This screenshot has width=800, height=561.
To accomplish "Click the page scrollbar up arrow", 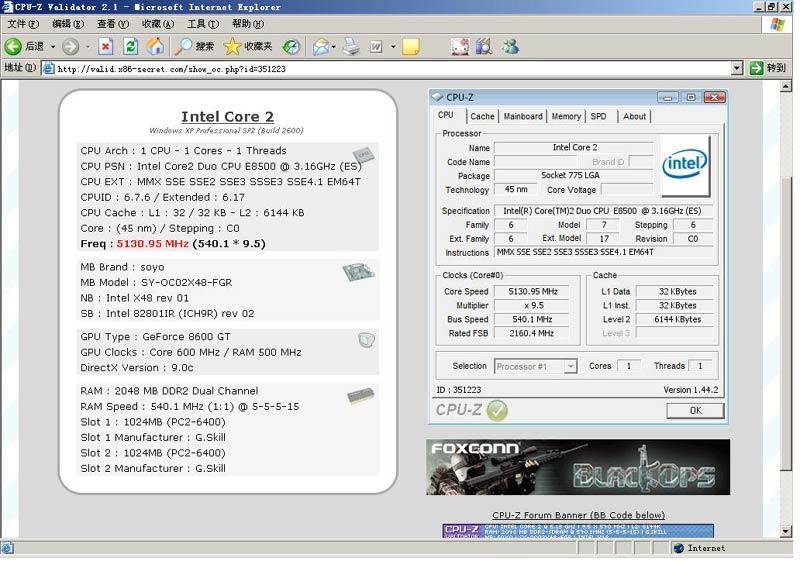I will 786,86.
